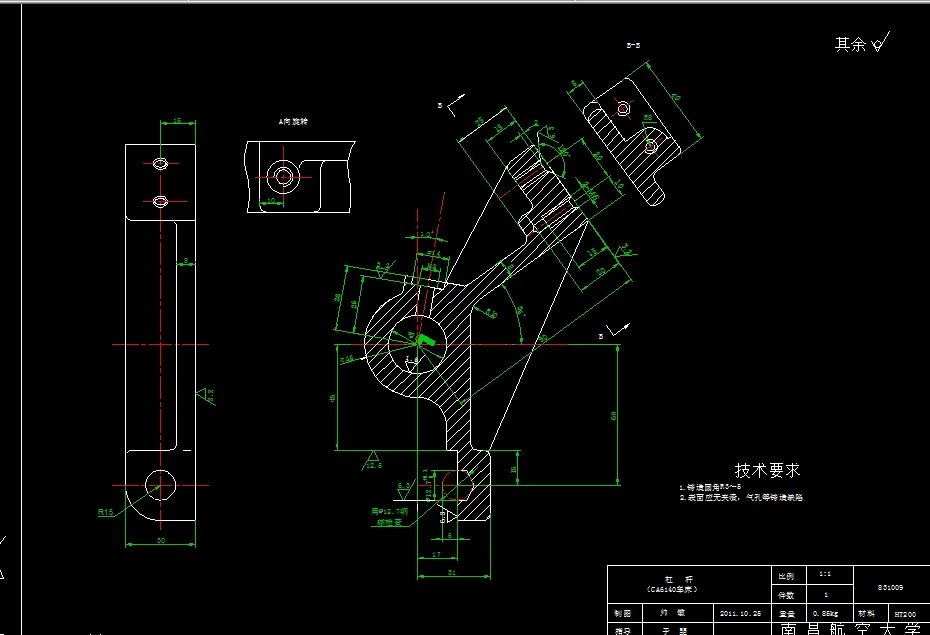
Task: Select the R15 radius dimension
Action: 105,512
